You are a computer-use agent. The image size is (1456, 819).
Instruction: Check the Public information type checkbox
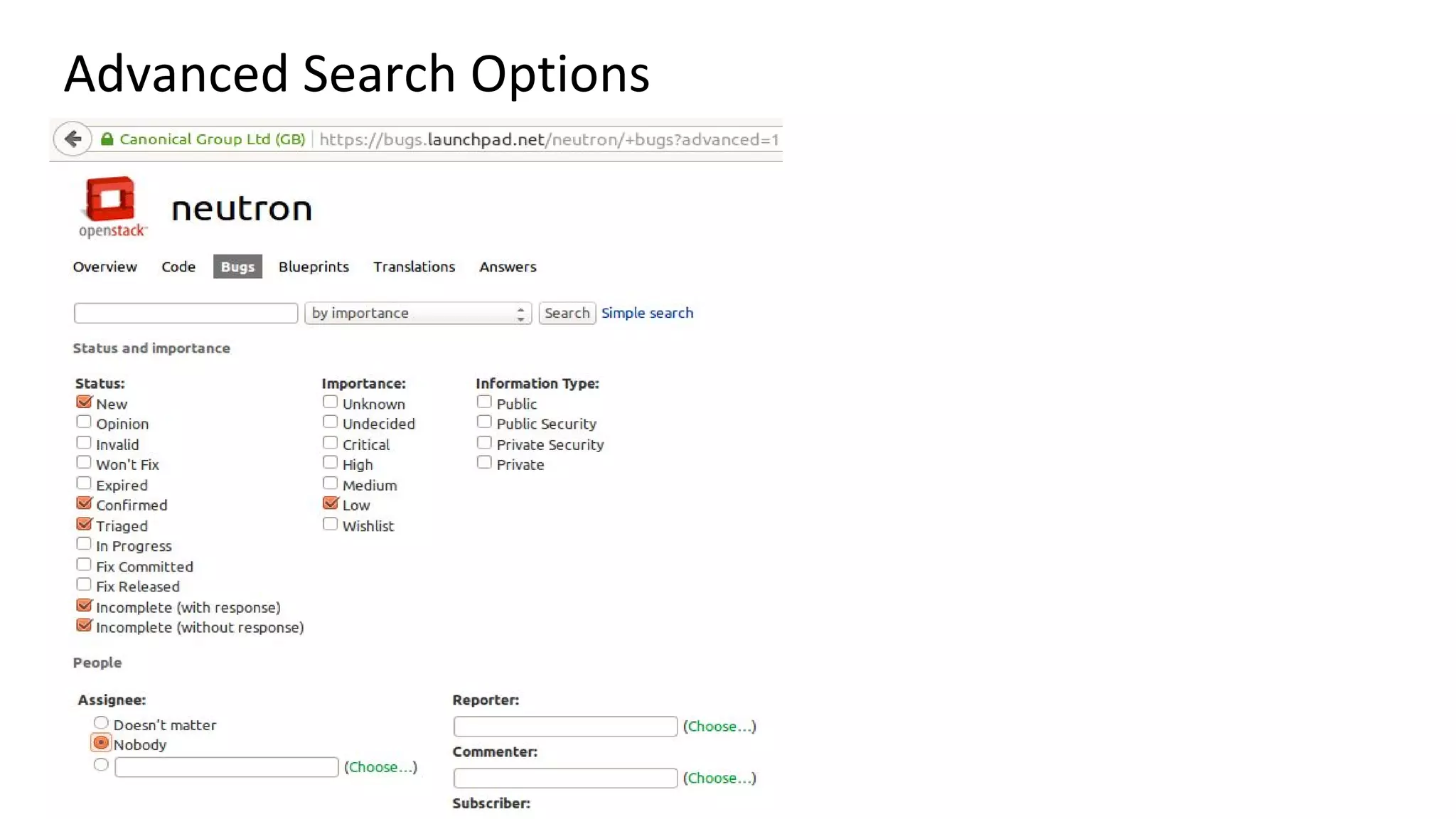[484, 402]
